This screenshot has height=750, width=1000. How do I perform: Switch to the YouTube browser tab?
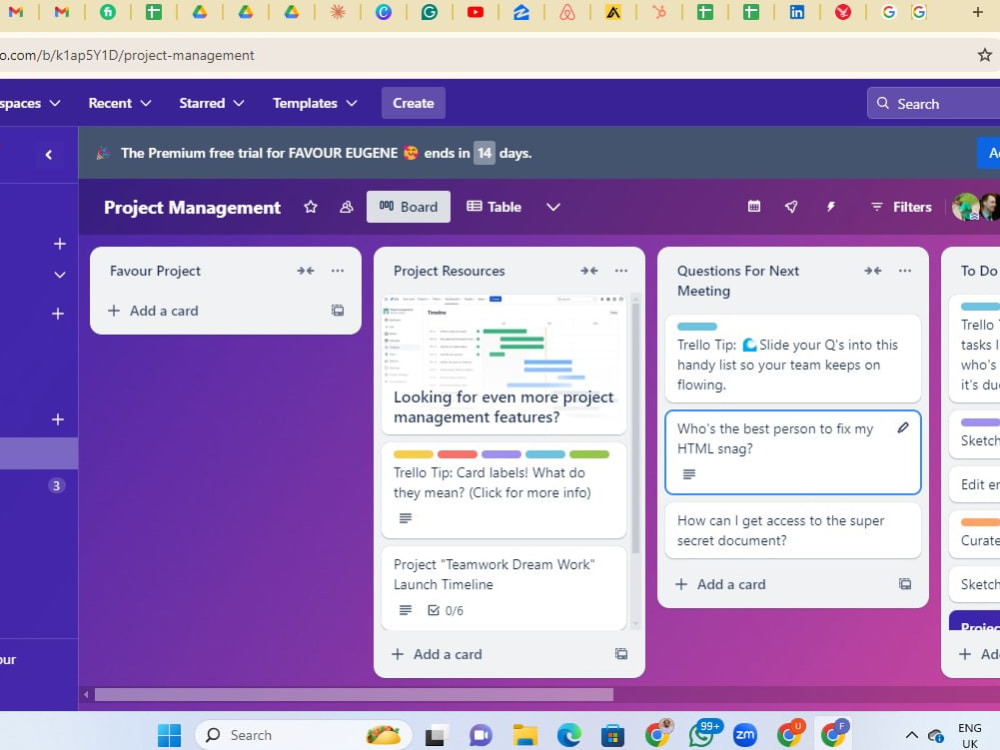pos(475,11)
